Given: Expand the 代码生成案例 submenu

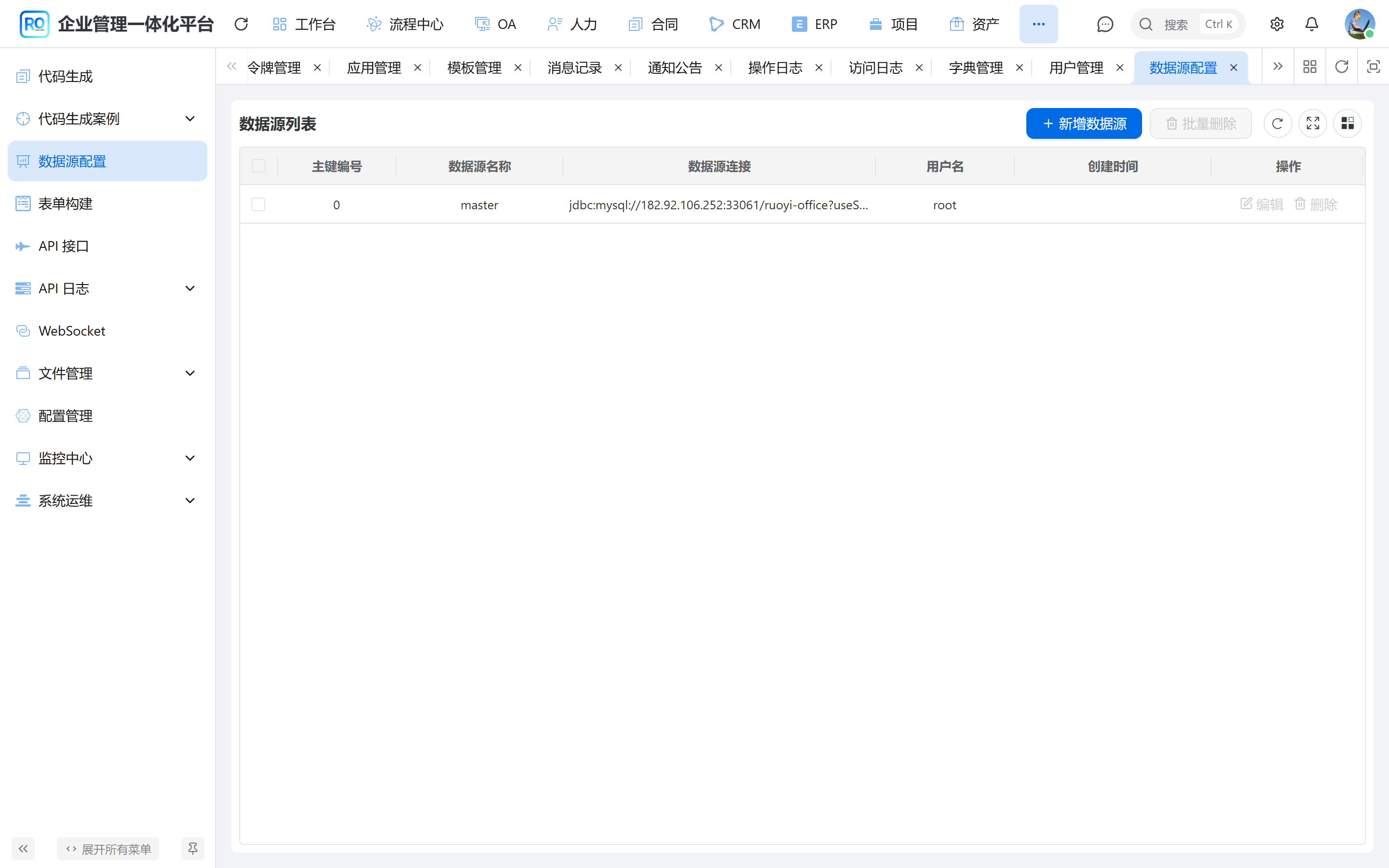Looking at the screenshot, I should [x=108, y=119].
